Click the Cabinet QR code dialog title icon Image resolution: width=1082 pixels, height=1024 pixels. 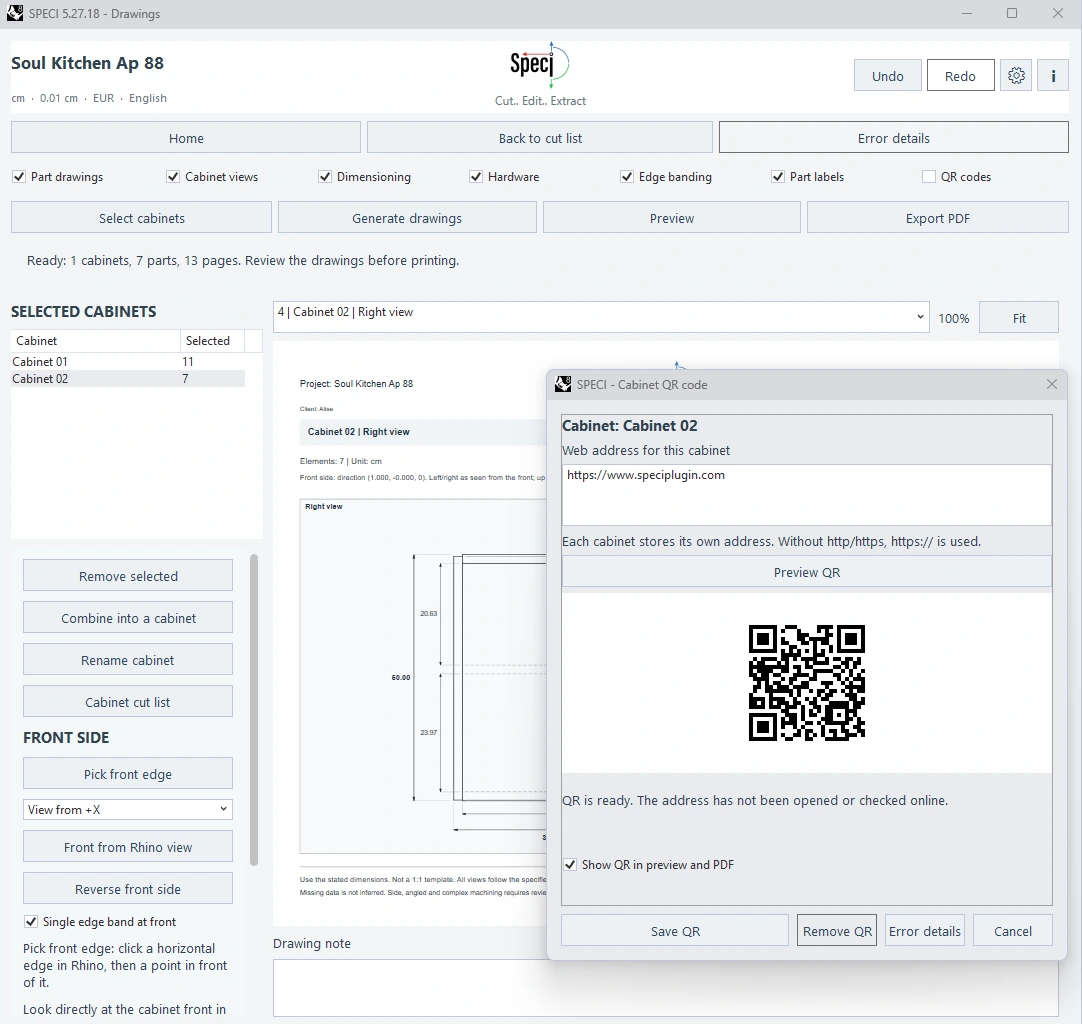click(563, 384)
